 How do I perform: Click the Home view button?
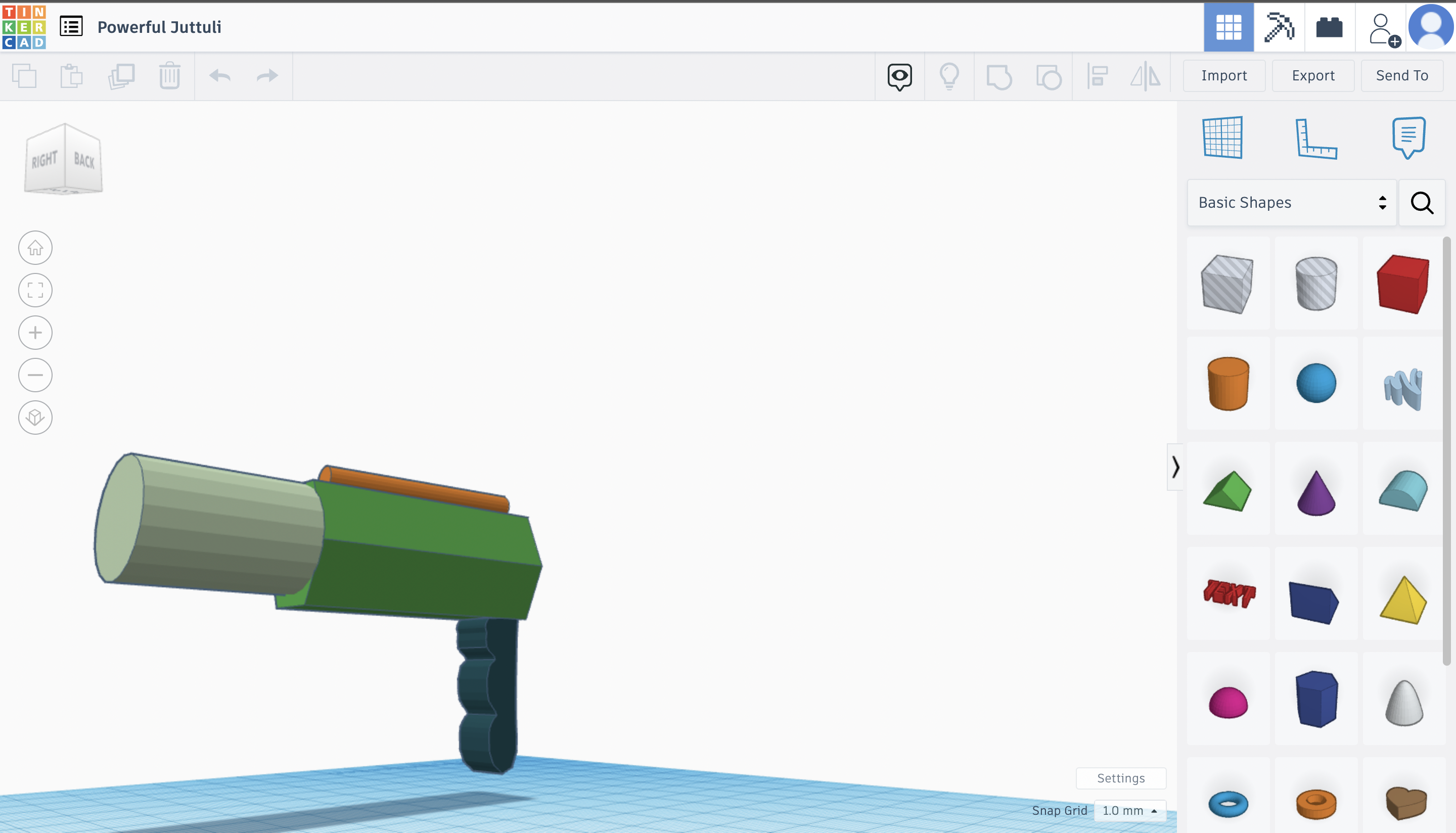coord(35,248)
